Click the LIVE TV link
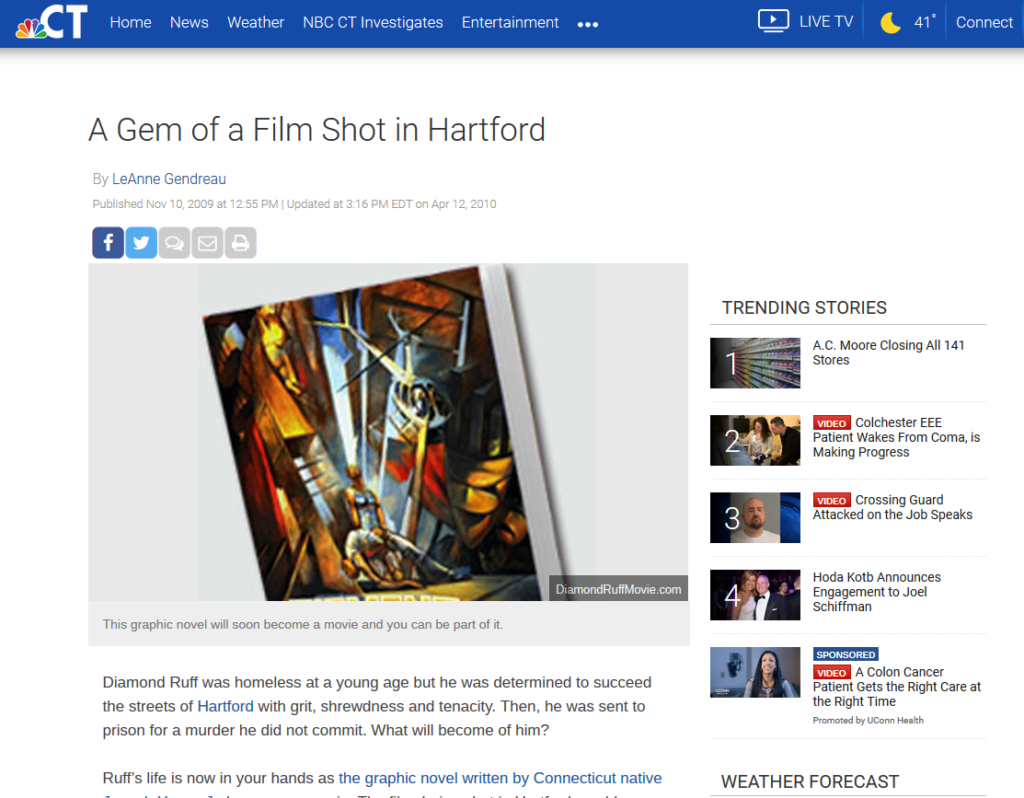Screen dimensions: 1024x798 826,22
